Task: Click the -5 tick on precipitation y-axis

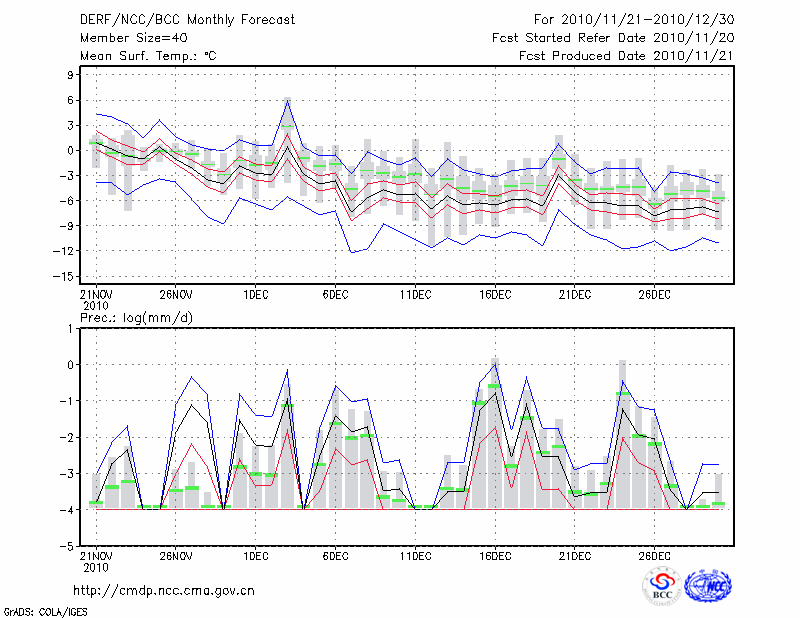Action: tap(69, 546)
